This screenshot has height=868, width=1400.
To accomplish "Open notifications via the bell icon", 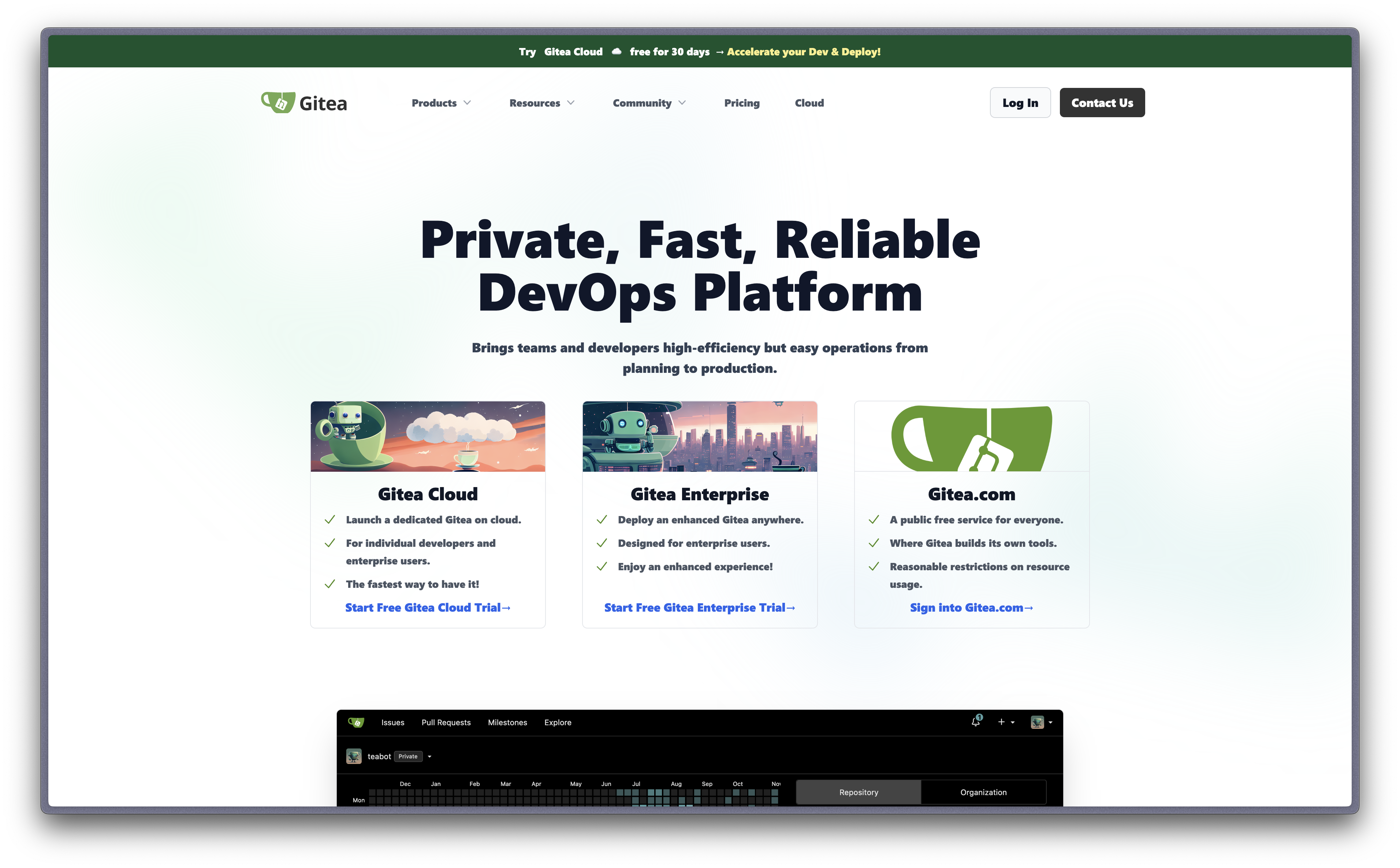I will [x=975, y=722].
